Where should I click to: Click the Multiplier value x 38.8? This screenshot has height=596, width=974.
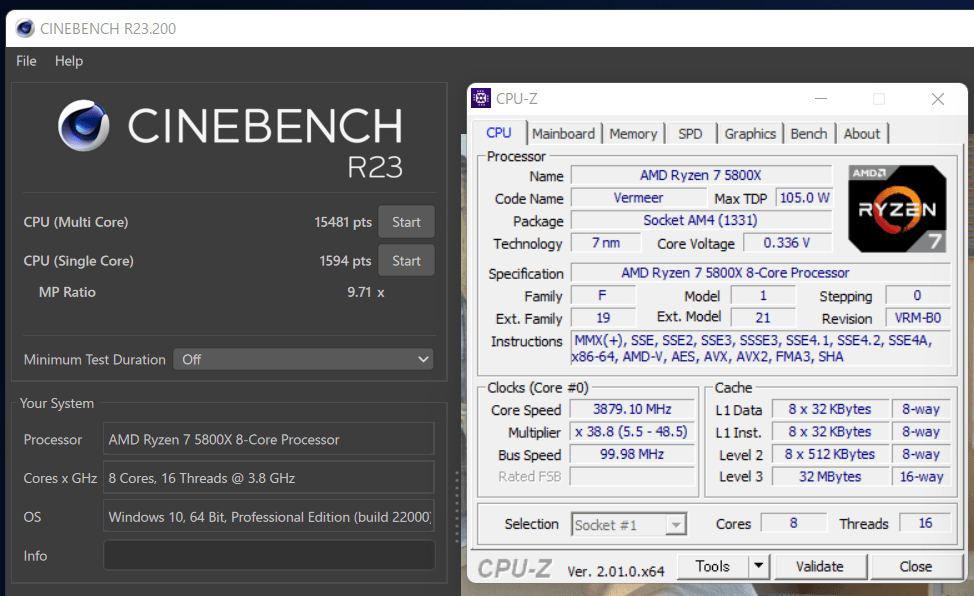coord(632,431)
